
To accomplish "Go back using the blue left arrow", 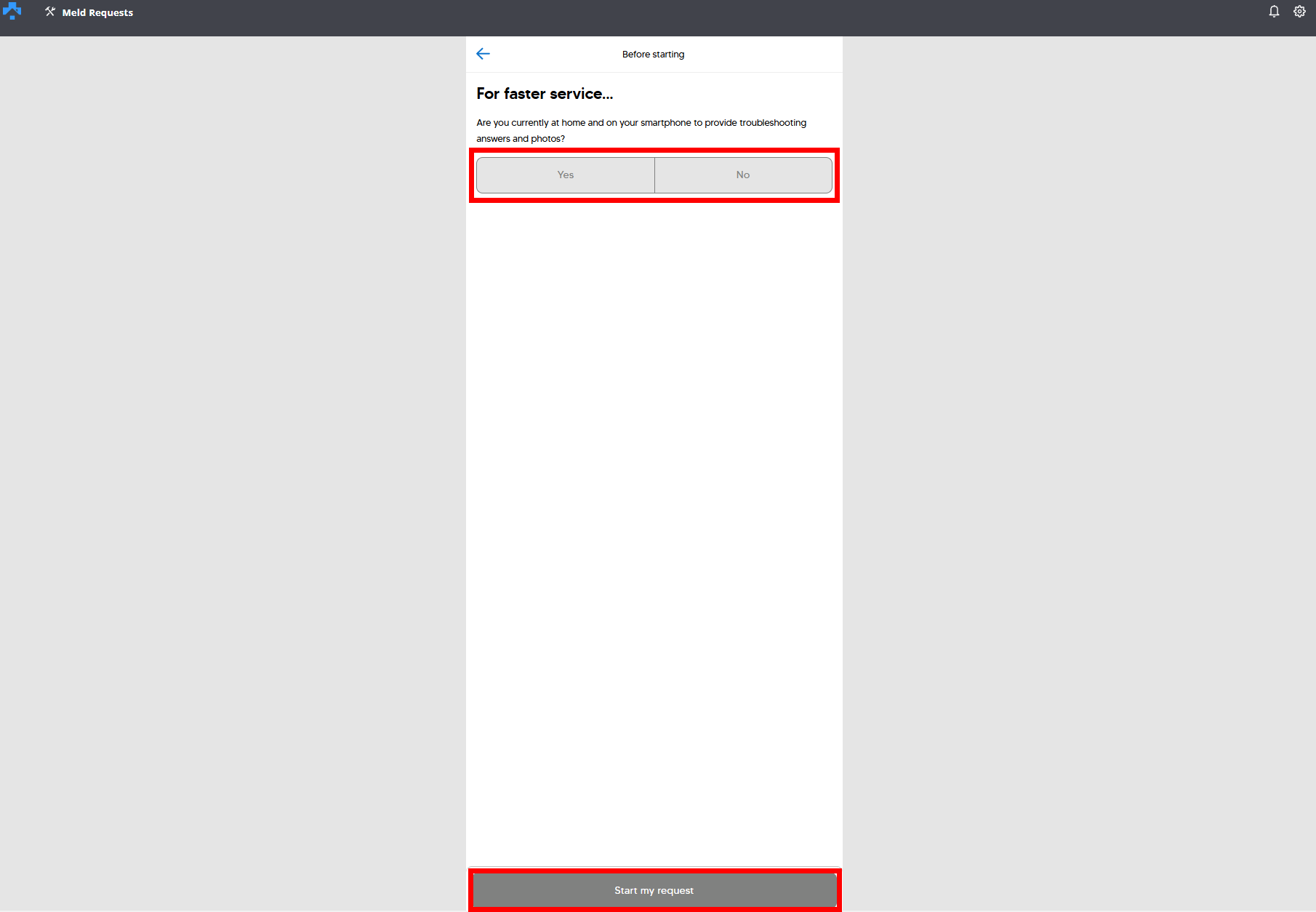I will click(483, 54).
